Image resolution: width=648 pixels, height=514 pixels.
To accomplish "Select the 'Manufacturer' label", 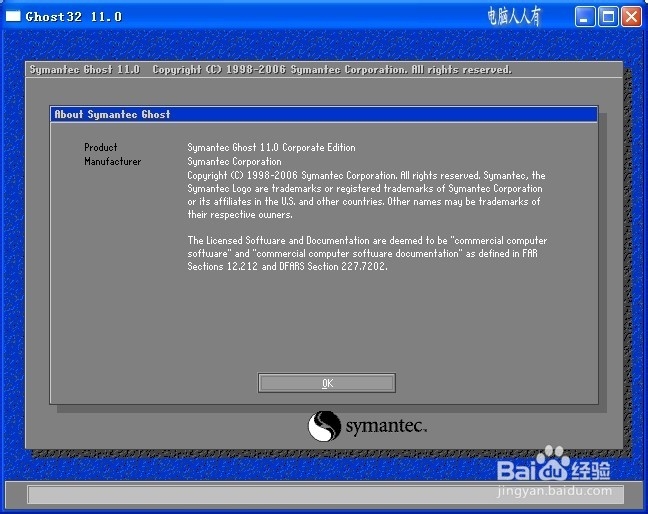I will [x=112, y=162].
